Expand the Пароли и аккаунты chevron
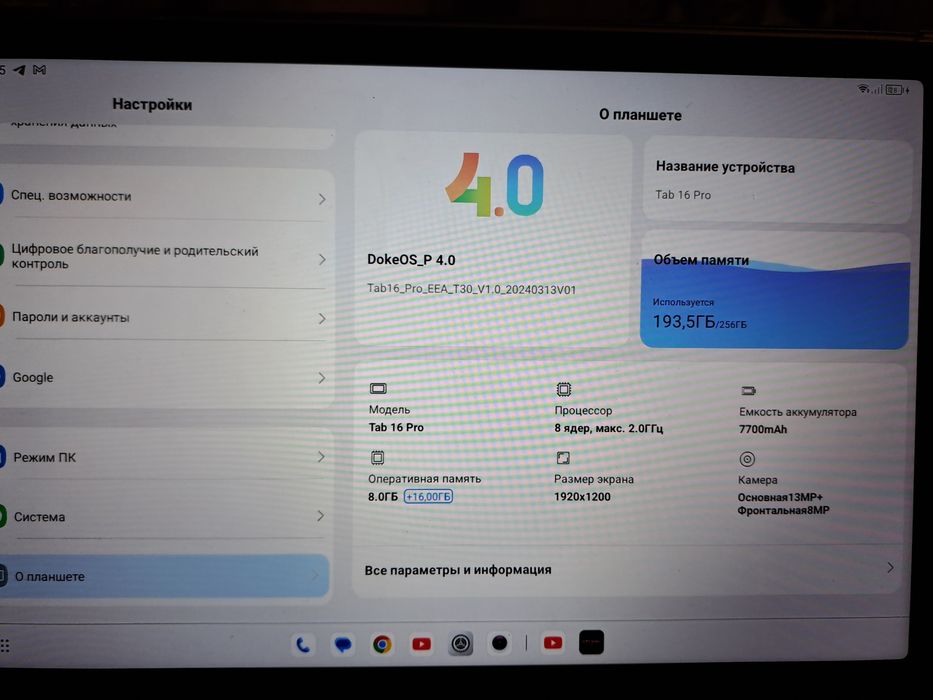The image size is (933, 700). [x=322, y=318]
